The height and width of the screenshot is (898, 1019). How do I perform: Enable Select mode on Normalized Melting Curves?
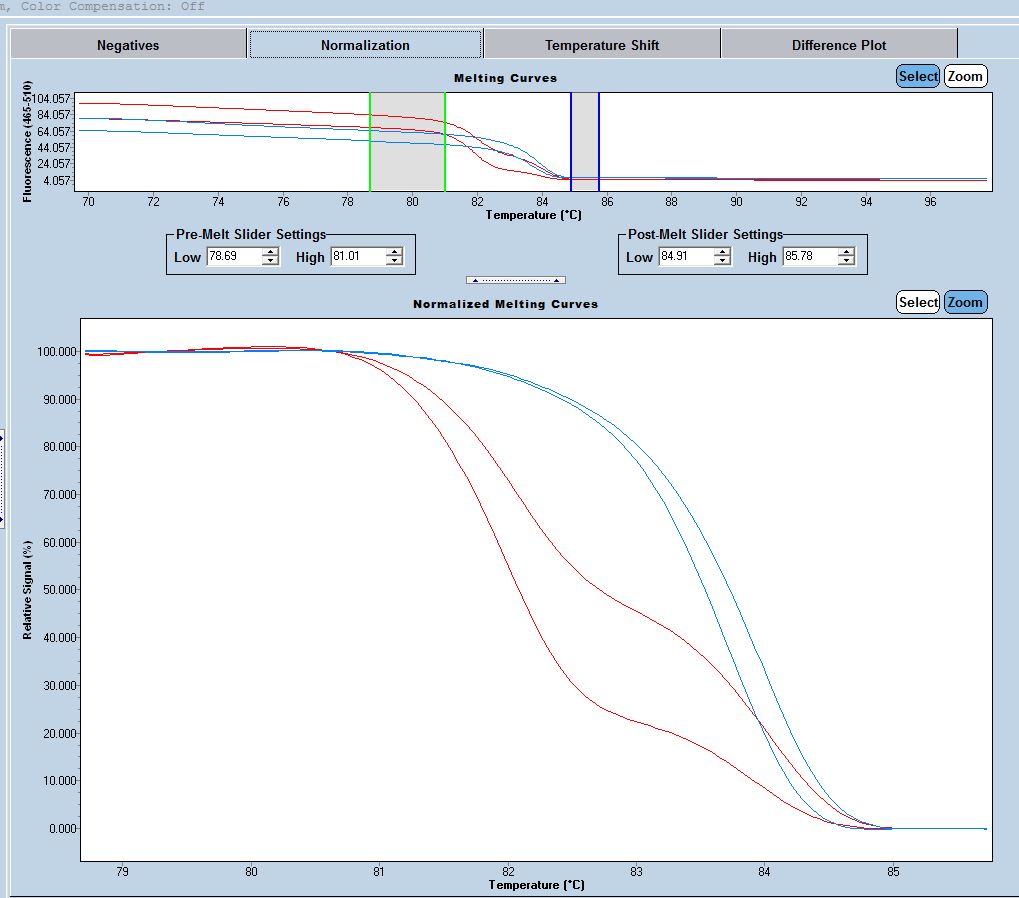917,302
